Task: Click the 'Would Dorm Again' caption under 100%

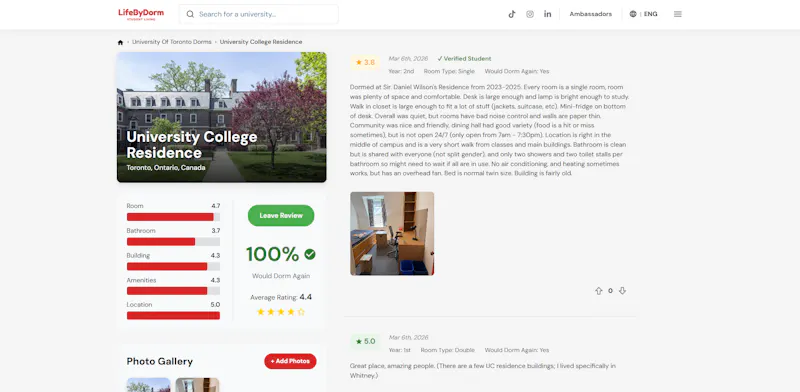Action: 281,276
